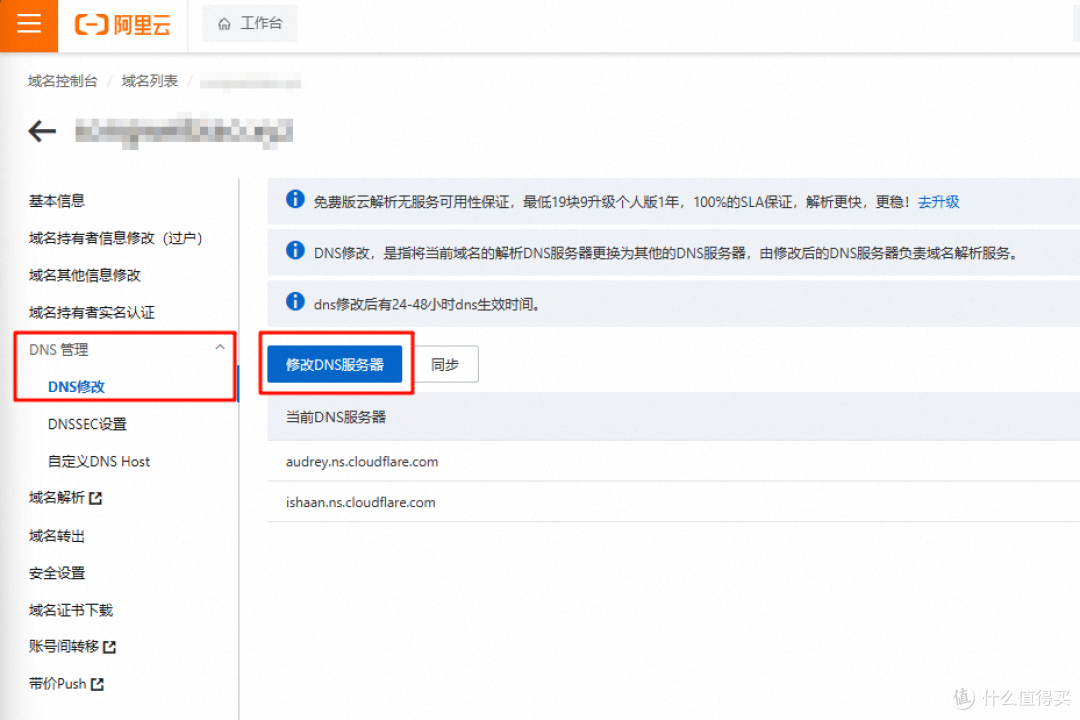Select 自定义DNS Host menu item
Viewport: 1080px width, 720px height.
click(x=99, y=461)
